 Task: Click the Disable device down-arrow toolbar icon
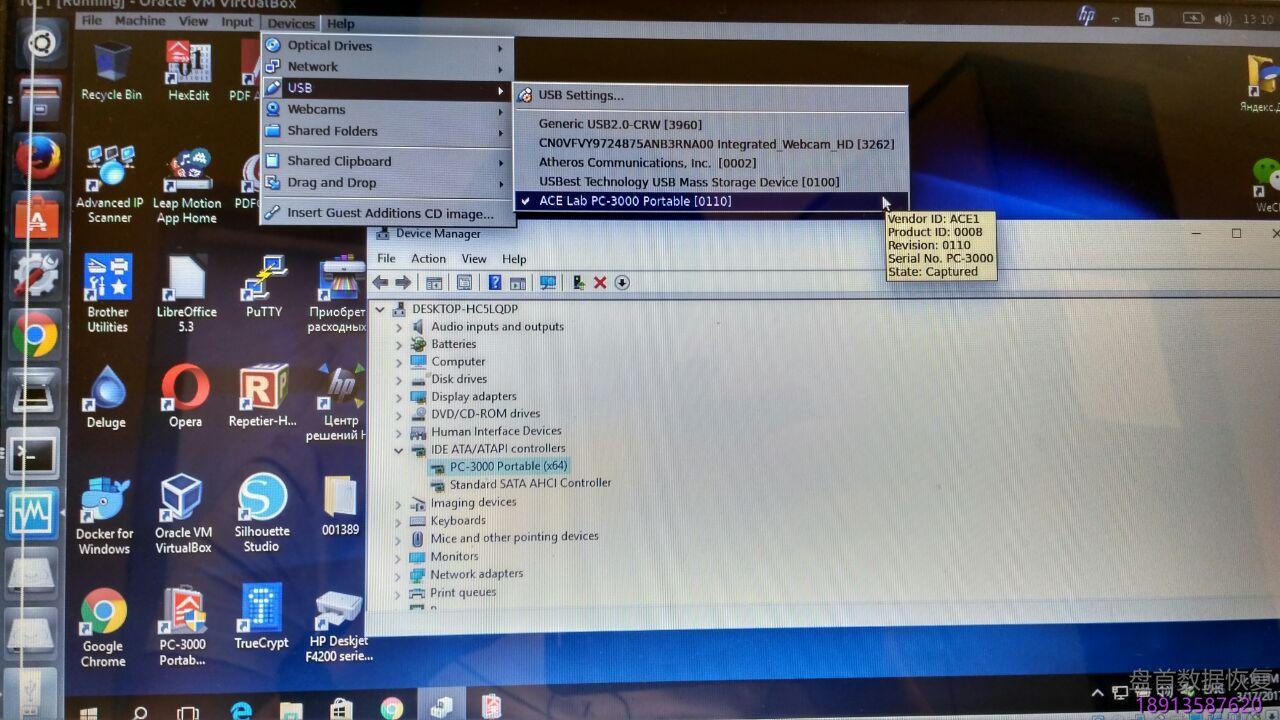pyautogui.click(x=622, y=283)
